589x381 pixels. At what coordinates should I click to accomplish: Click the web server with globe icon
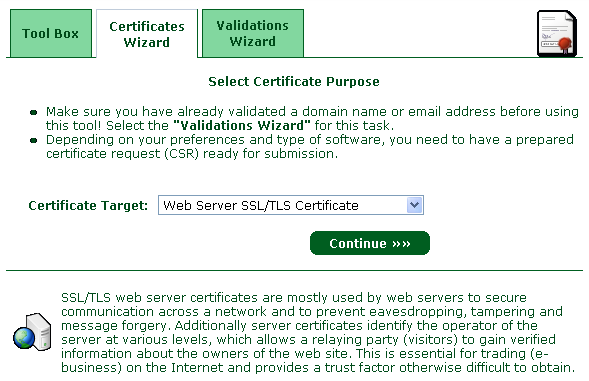coord(32,331)
